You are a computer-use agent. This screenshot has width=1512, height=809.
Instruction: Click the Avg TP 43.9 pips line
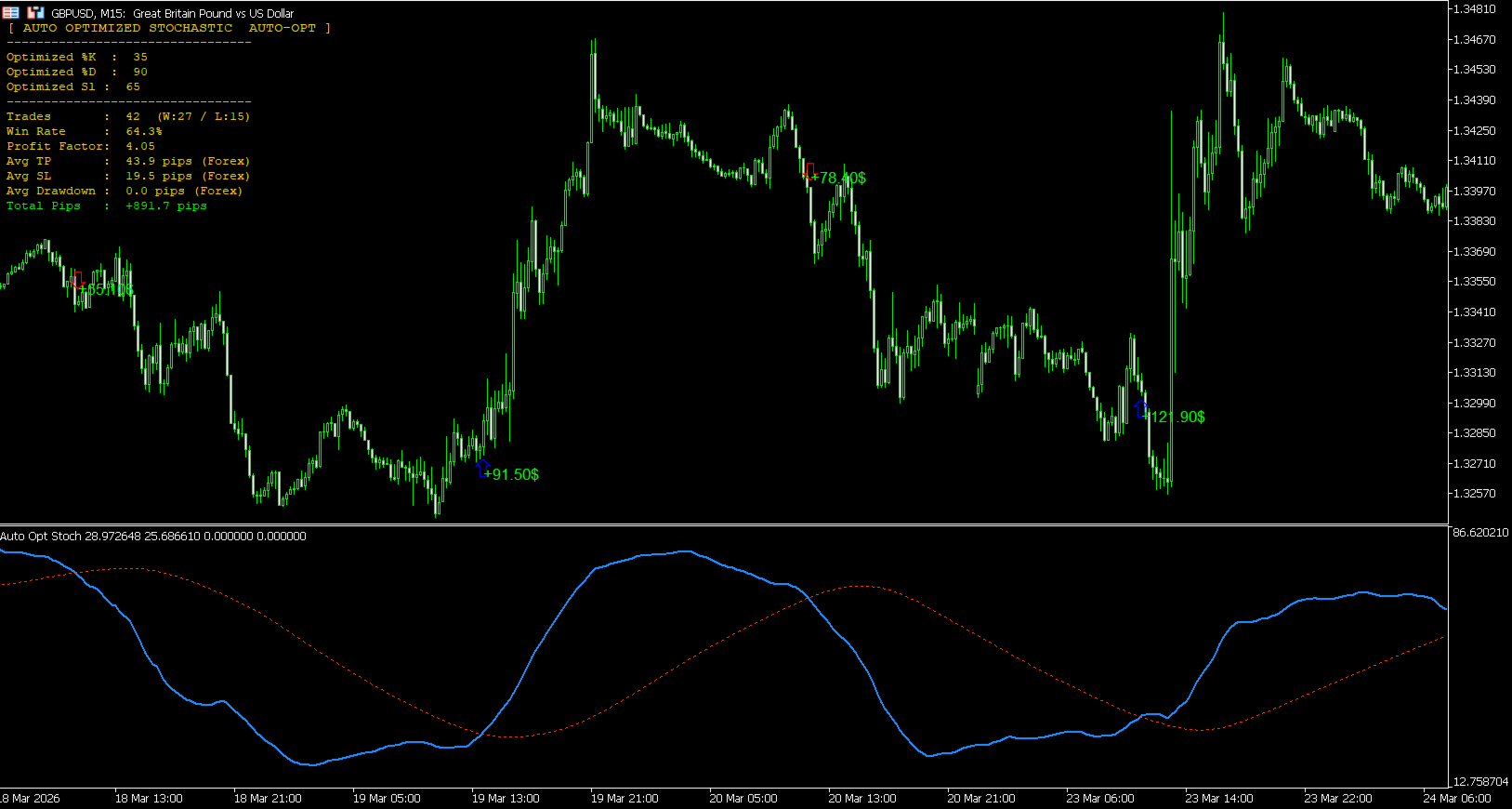(128, 161)
